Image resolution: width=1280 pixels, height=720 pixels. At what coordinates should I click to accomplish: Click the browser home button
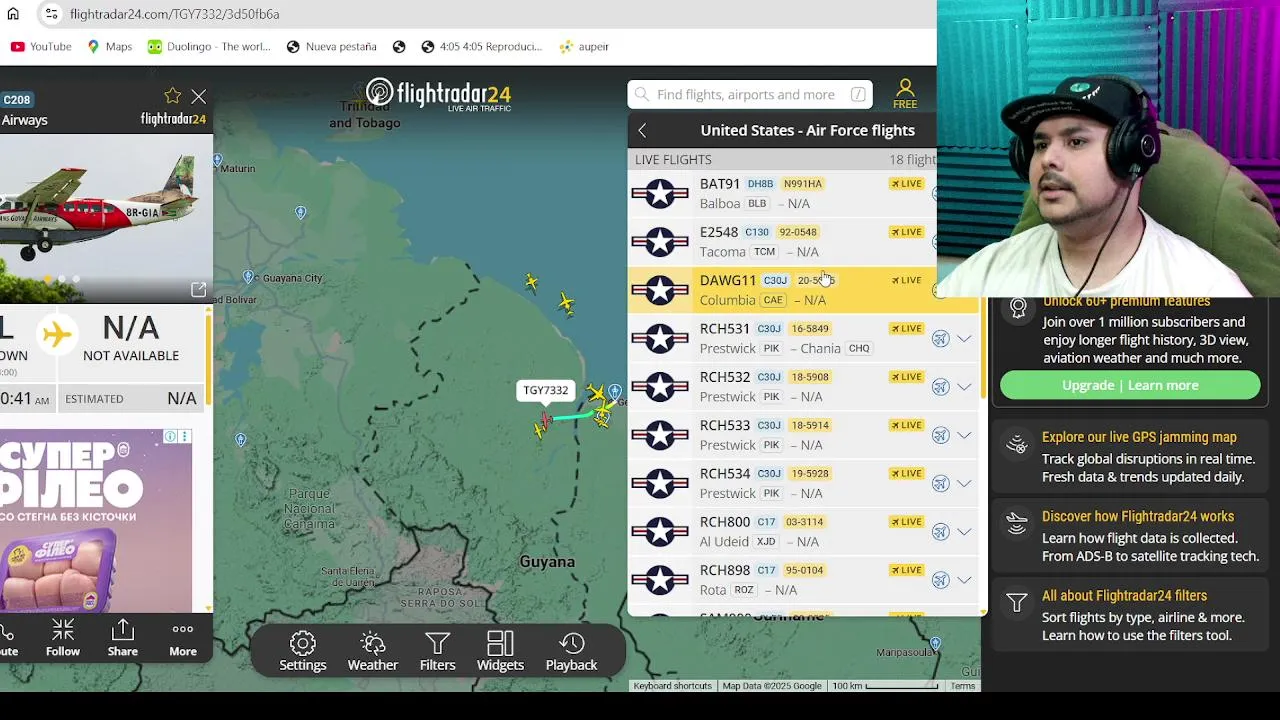click(13, 14)
